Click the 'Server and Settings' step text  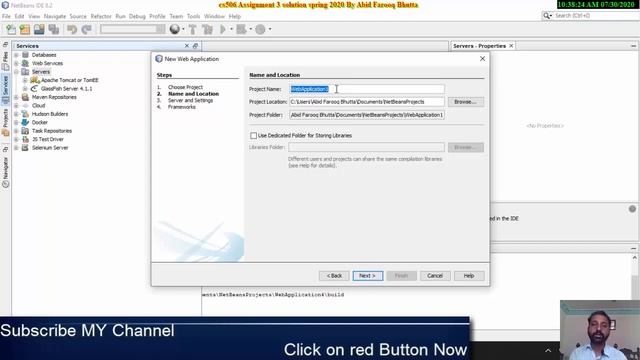point(190,100)
